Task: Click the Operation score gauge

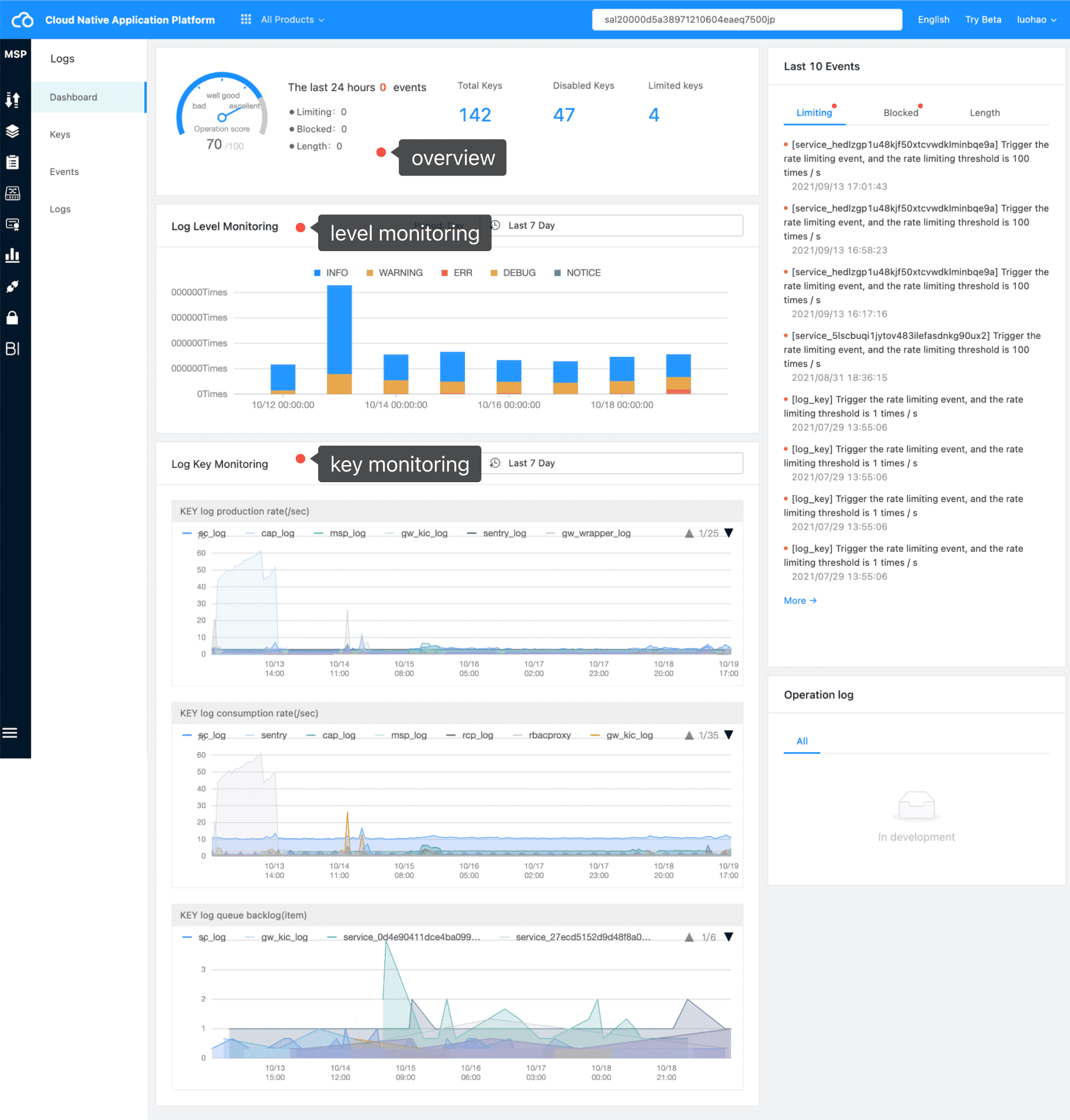Action: pos(222,111)
